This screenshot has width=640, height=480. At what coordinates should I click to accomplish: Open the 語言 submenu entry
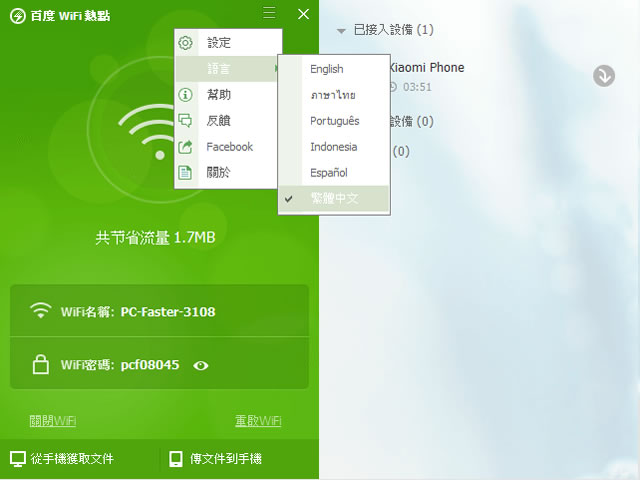(x=227, y=69)
